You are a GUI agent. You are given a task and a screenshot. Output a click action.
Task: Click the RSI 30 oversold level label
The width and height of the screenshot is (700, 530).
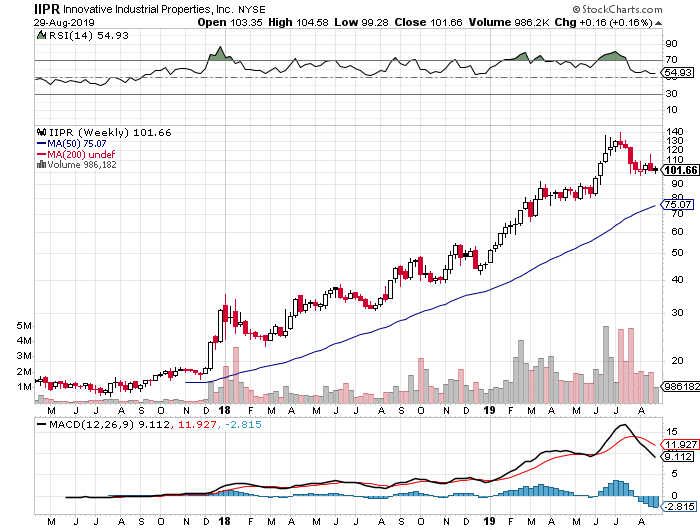coord(671,94)
